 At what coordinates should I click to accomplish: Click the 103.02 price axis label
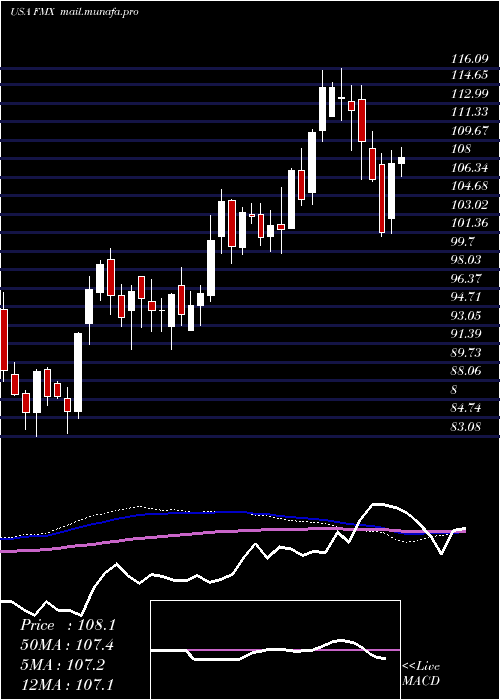pos(469,205)
